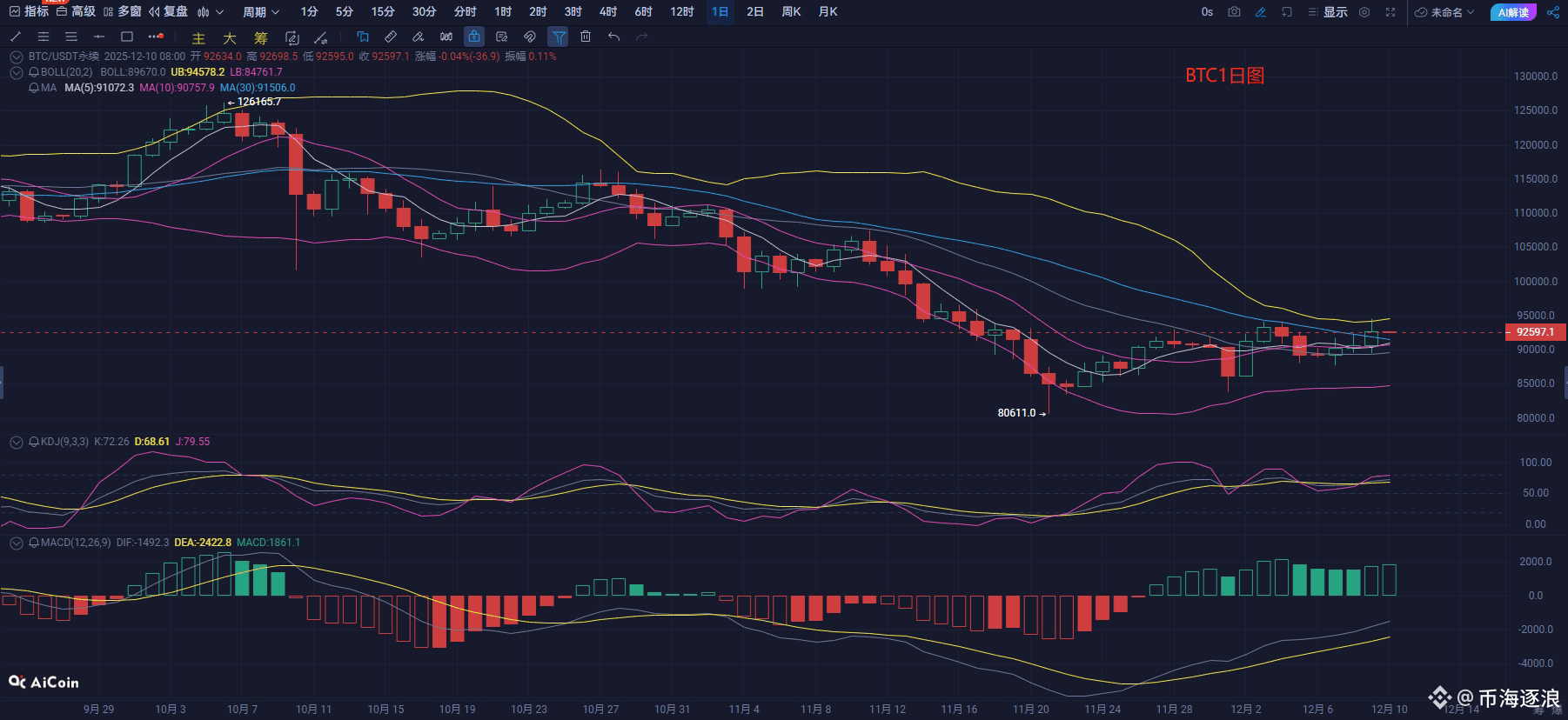
Task: Take a chart screenshot with camera icon
Action: click(x=1234, y=12)
